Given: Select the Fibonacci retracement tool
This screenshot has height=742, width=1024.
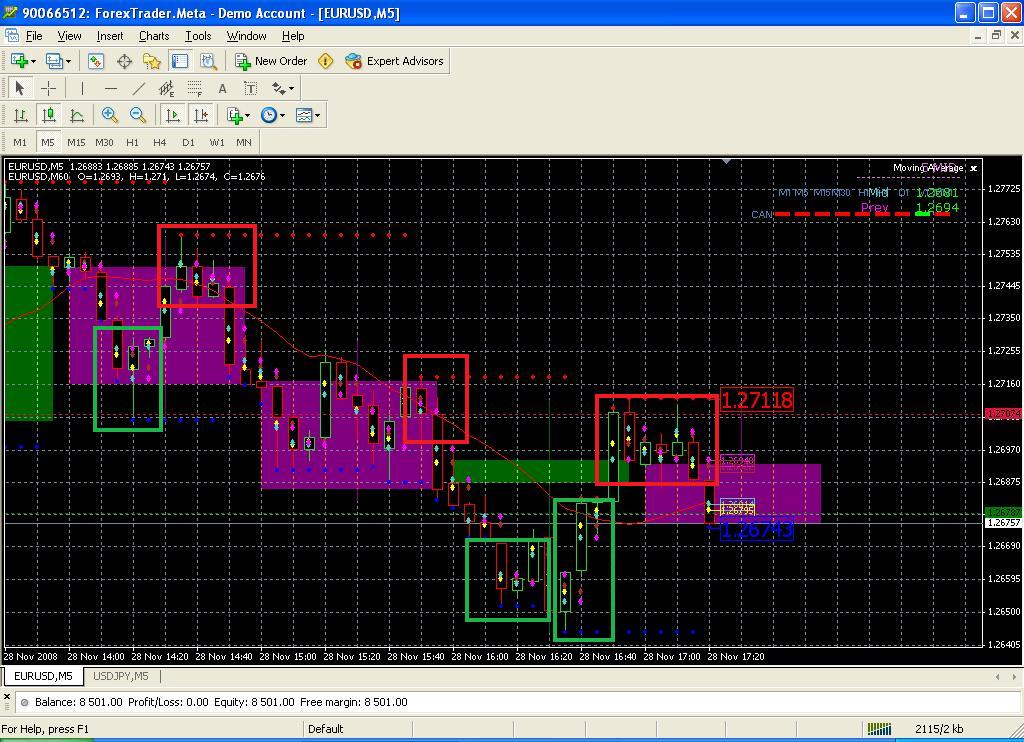Looking at the screenshot, I should point(195,88).
